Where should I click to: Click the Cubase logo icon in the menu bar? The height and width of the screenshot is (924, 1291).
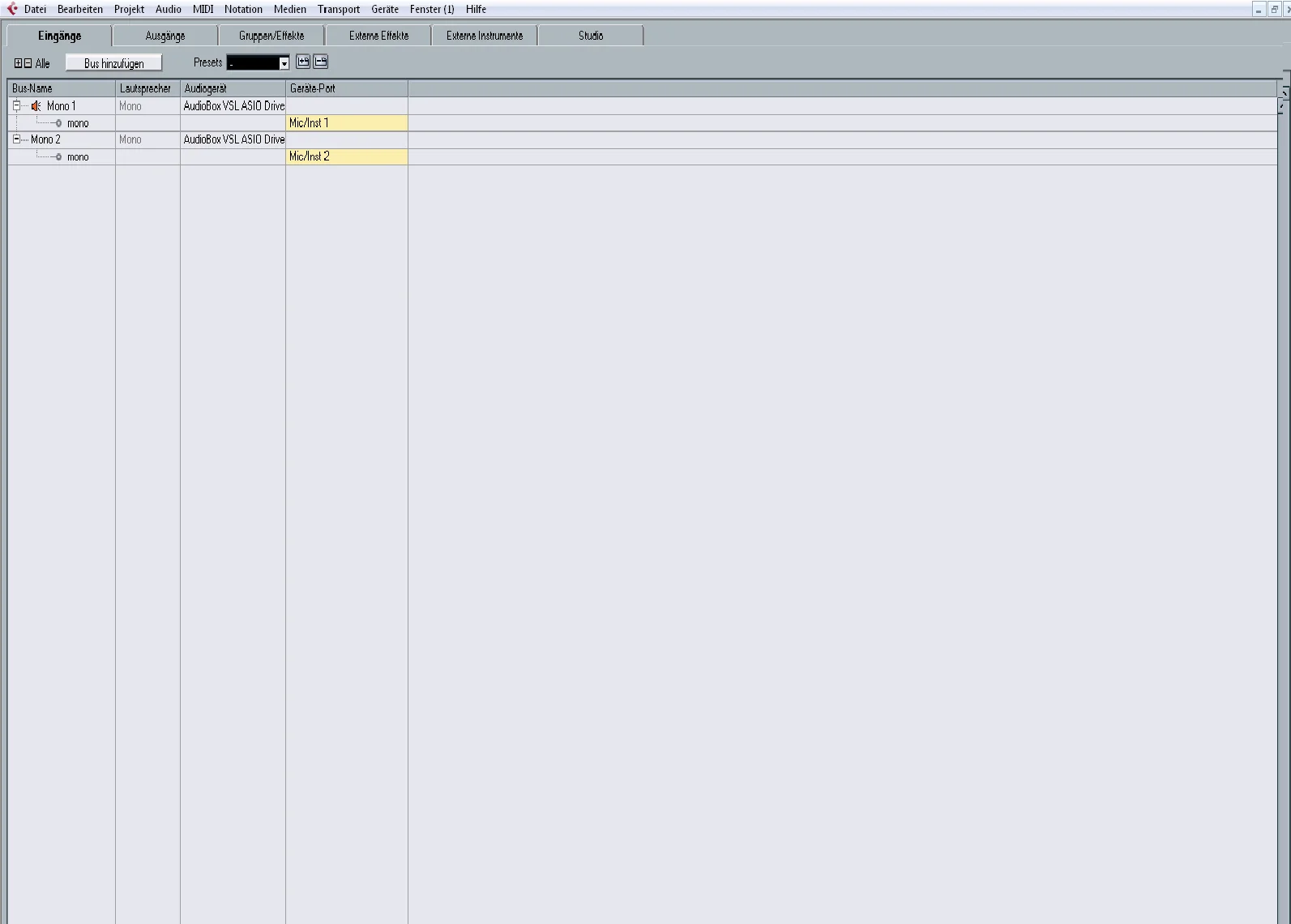pyautogui.click(x=12, y=9)
